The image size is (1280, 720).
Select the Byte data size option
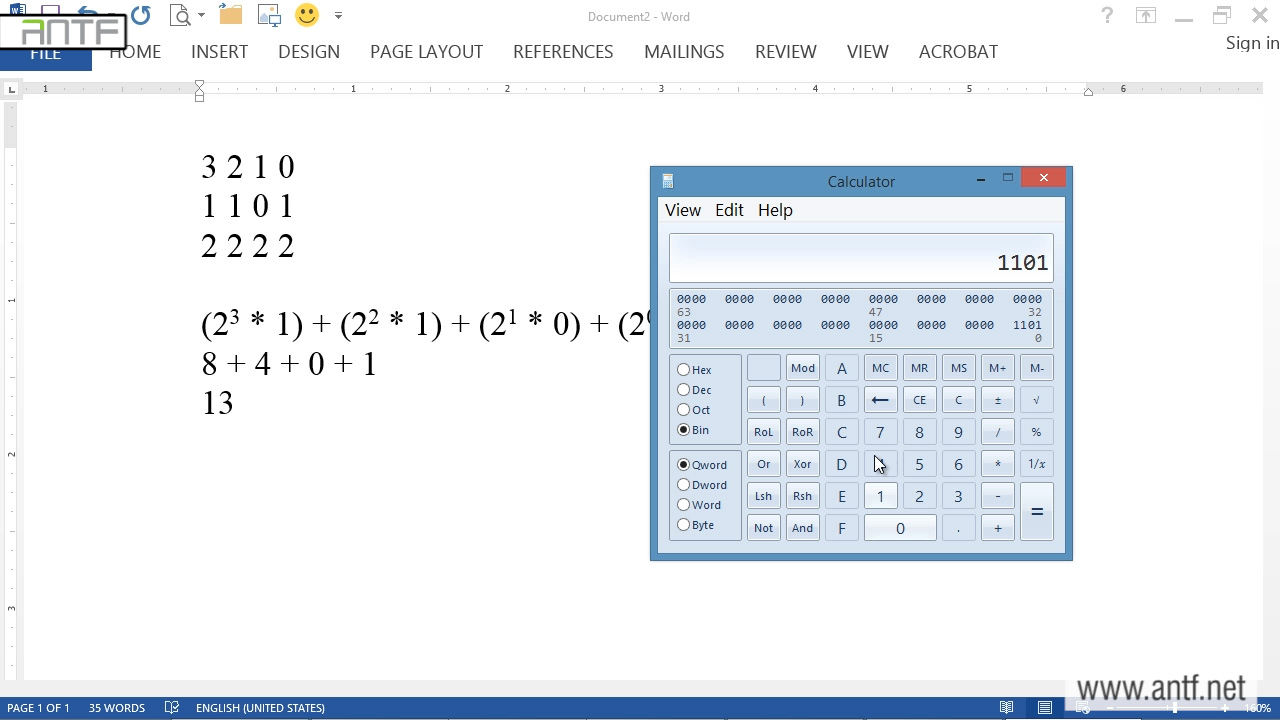click(684, 525)
